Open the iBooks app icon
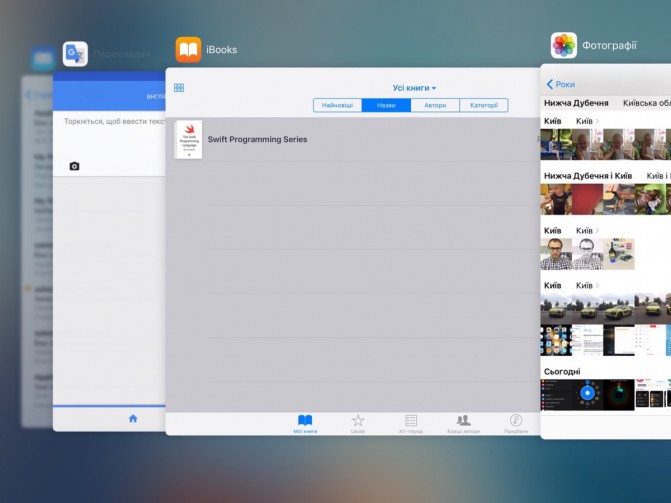Viewport: 671px width, 503px height. pos(188,50)
